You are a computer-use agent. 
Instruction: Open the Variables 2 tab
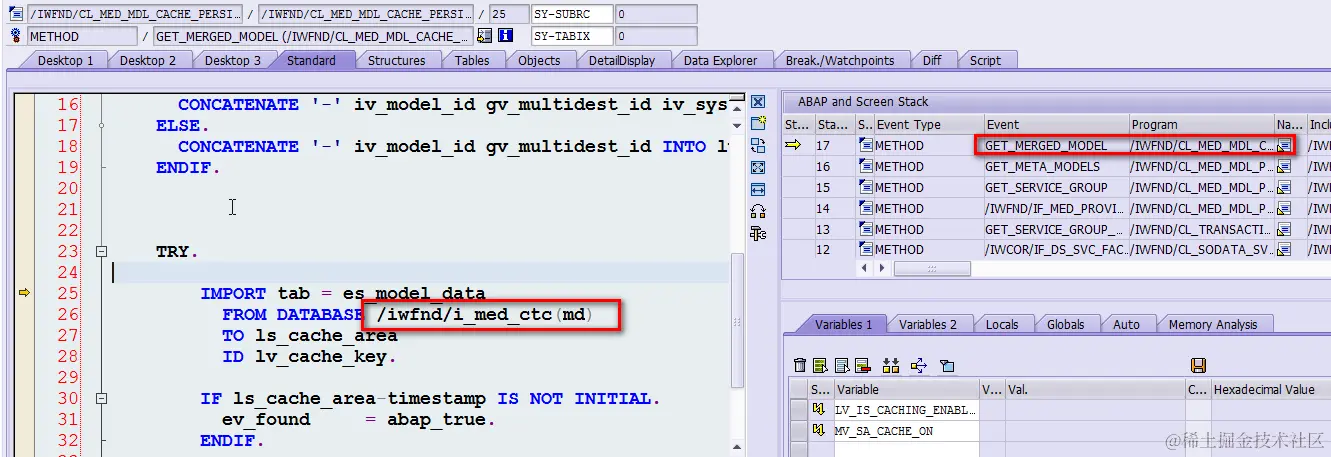928,324
